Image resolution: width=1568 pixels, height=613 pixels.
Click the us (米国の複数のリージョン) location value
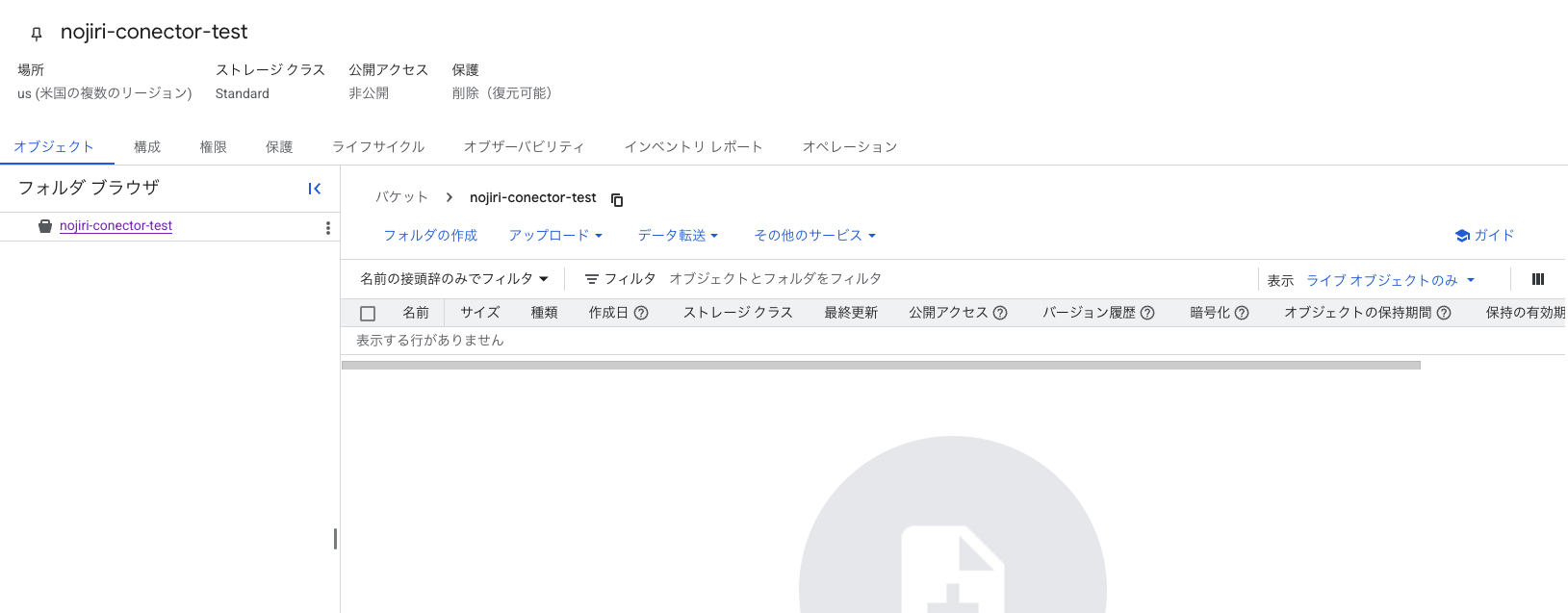tap(105, 93)
